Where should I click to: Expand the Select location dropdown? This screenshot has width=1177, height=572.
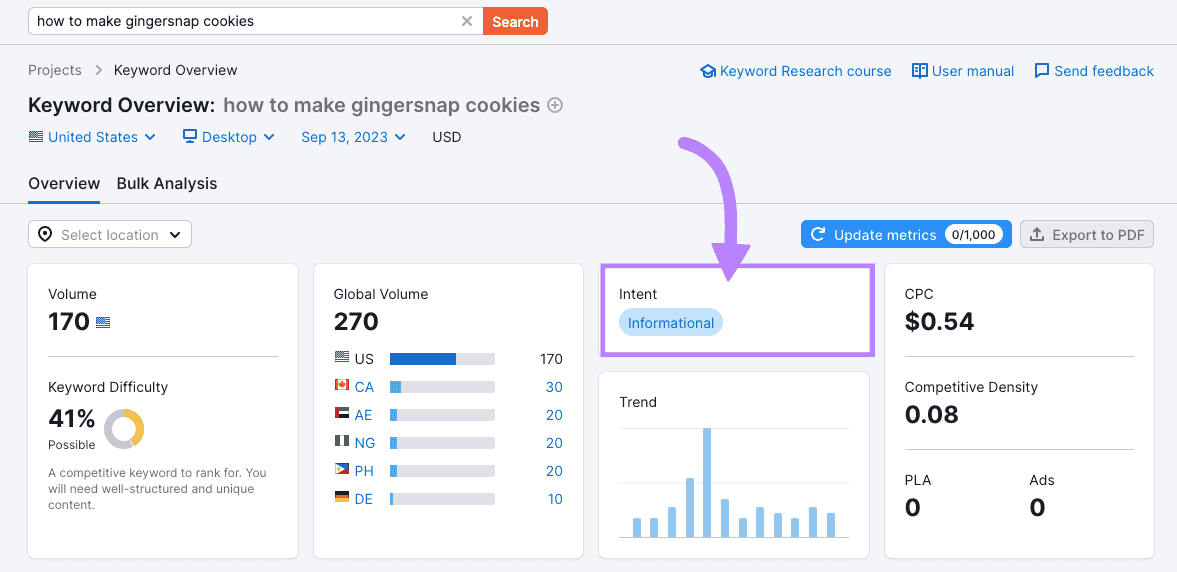tap(110, 234)
